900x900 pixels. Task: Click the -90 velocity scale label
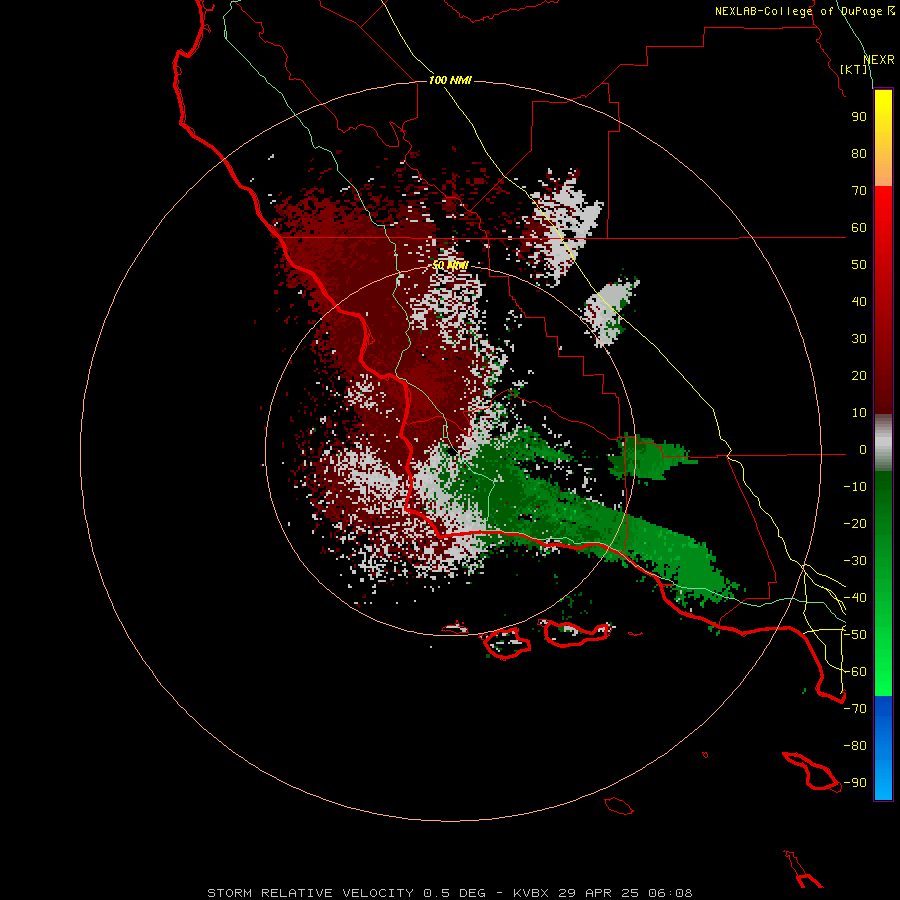(855, 783)
